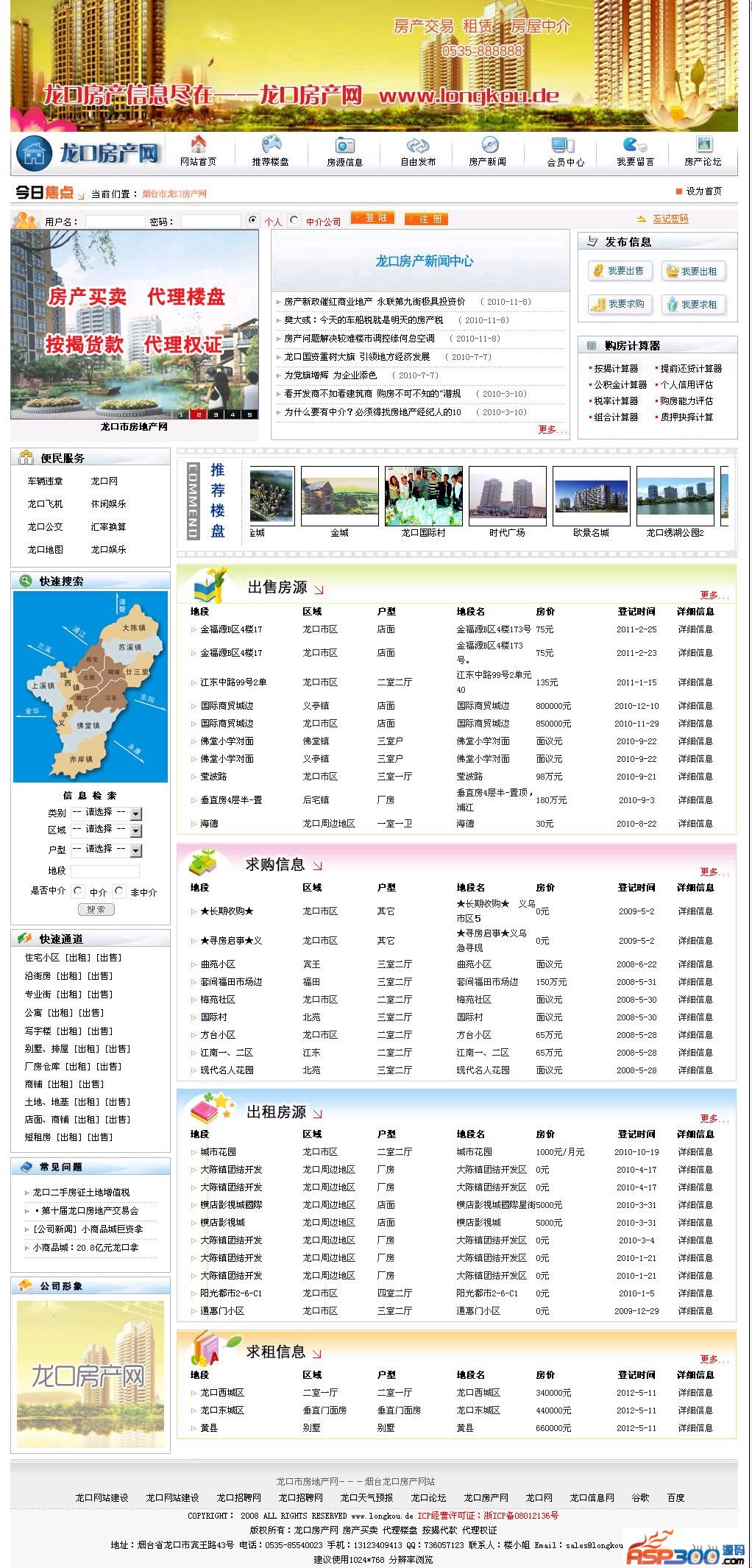Click the 会员中心 monitor icon
The image size is (752, 1568).
(564, 144)
